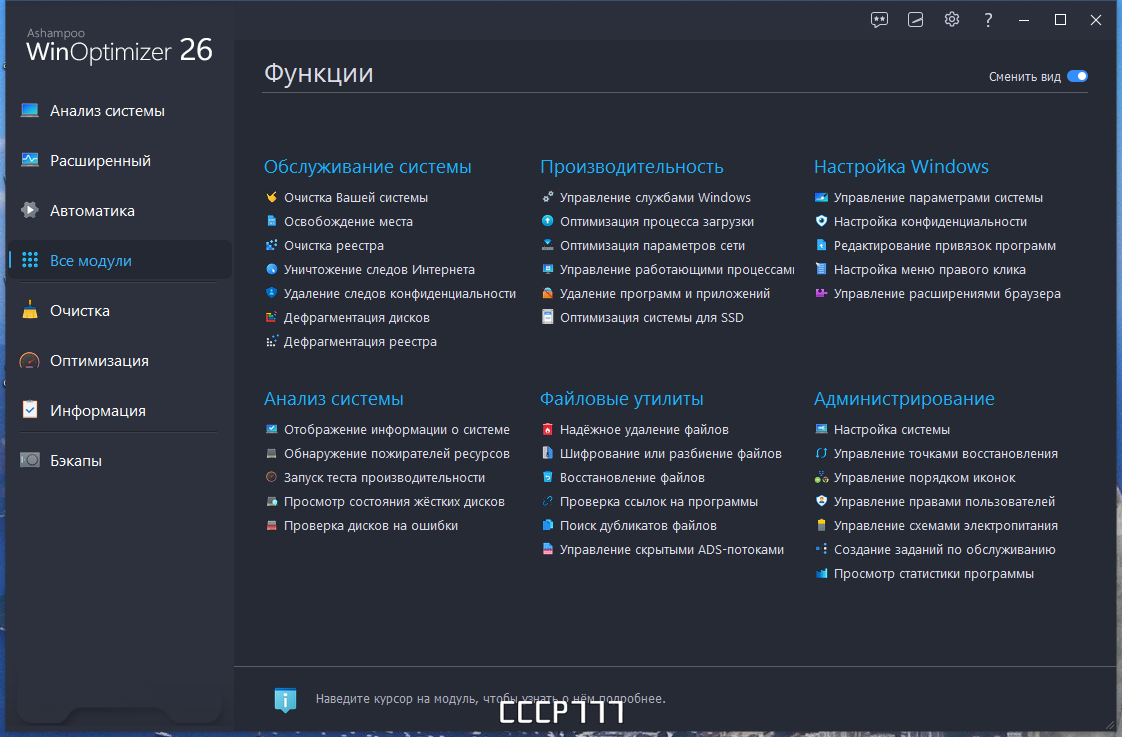Click icon beside 'Управление работающими процессами'

(x=547, y=270)
